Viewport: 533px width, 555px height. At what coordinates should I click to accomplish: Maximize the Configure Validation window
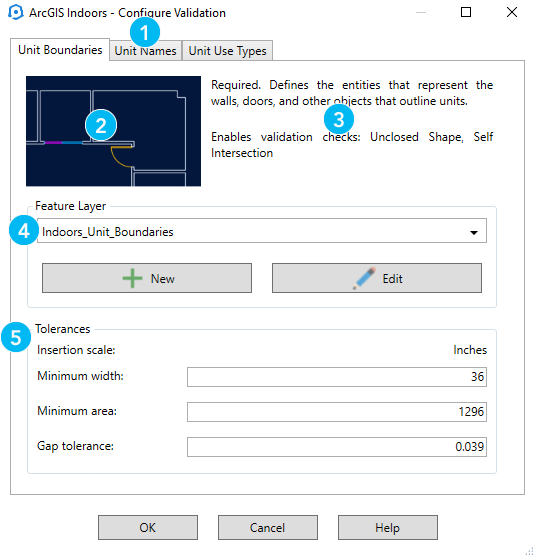pyautogui.click(x=466, y=12)
